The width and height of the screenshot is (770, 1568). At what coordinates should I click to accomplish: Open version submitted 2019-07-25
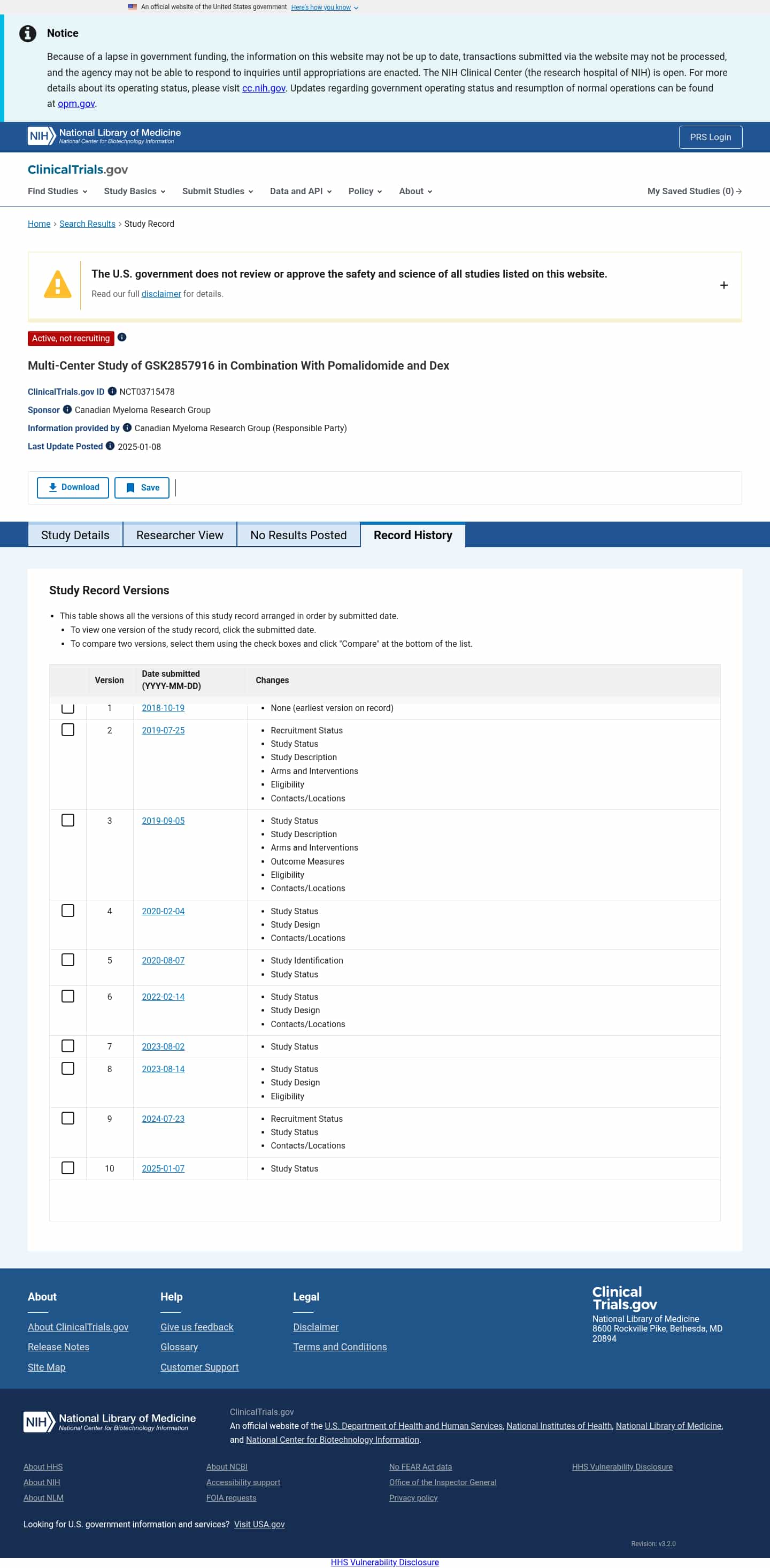[x=163, y=730]
